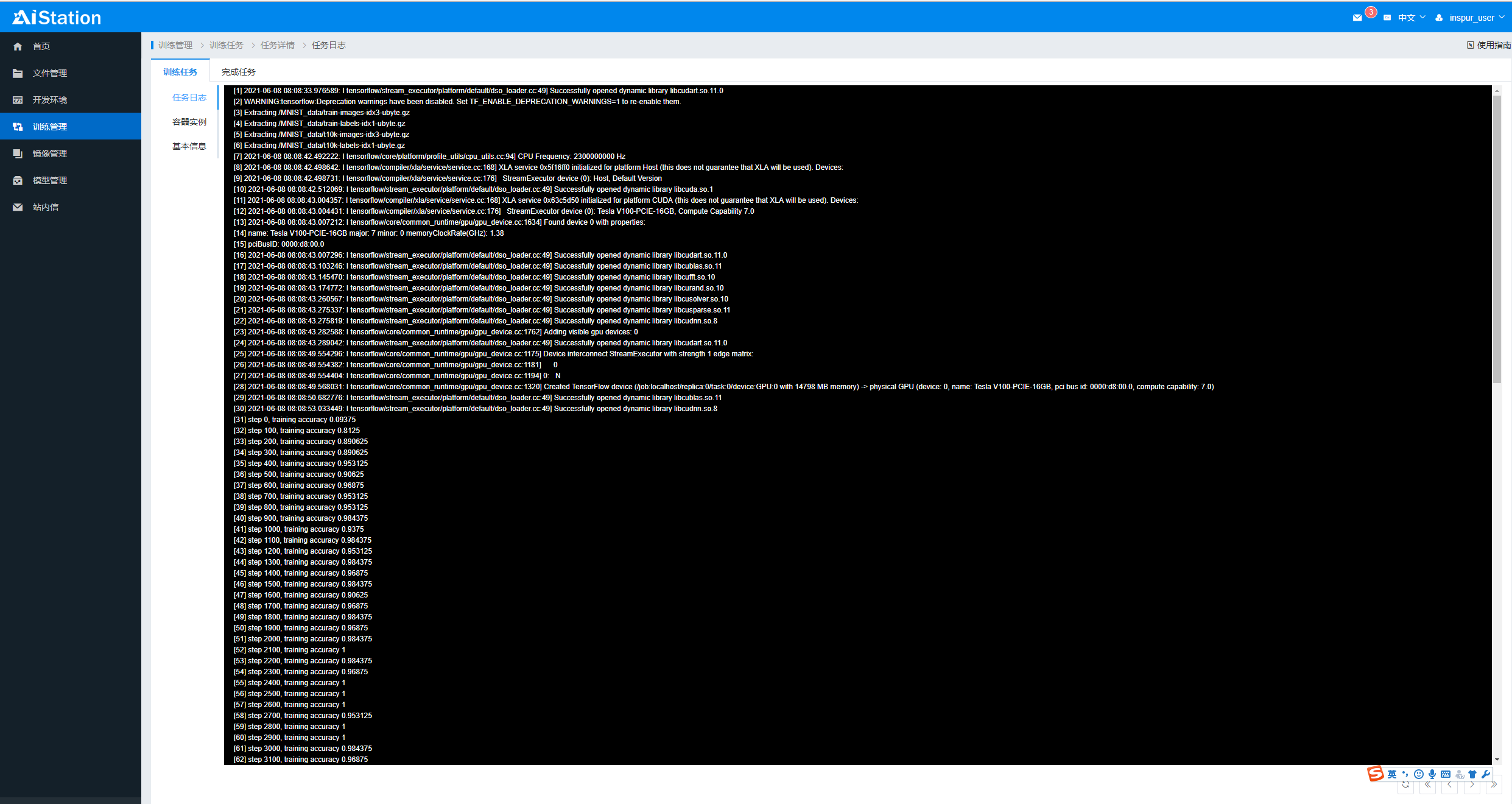Go to 首页 home in sidebar

pos(41,46)
